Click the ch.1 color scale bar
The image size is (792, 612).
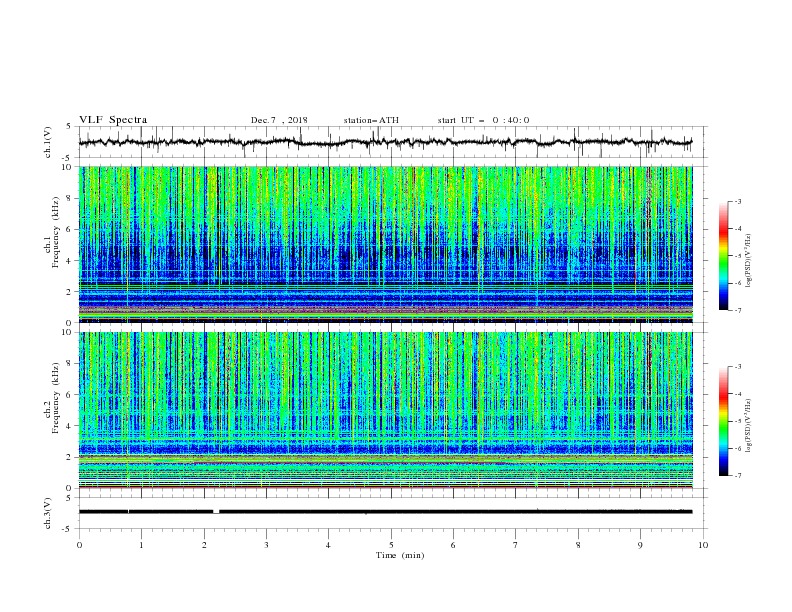724,256
